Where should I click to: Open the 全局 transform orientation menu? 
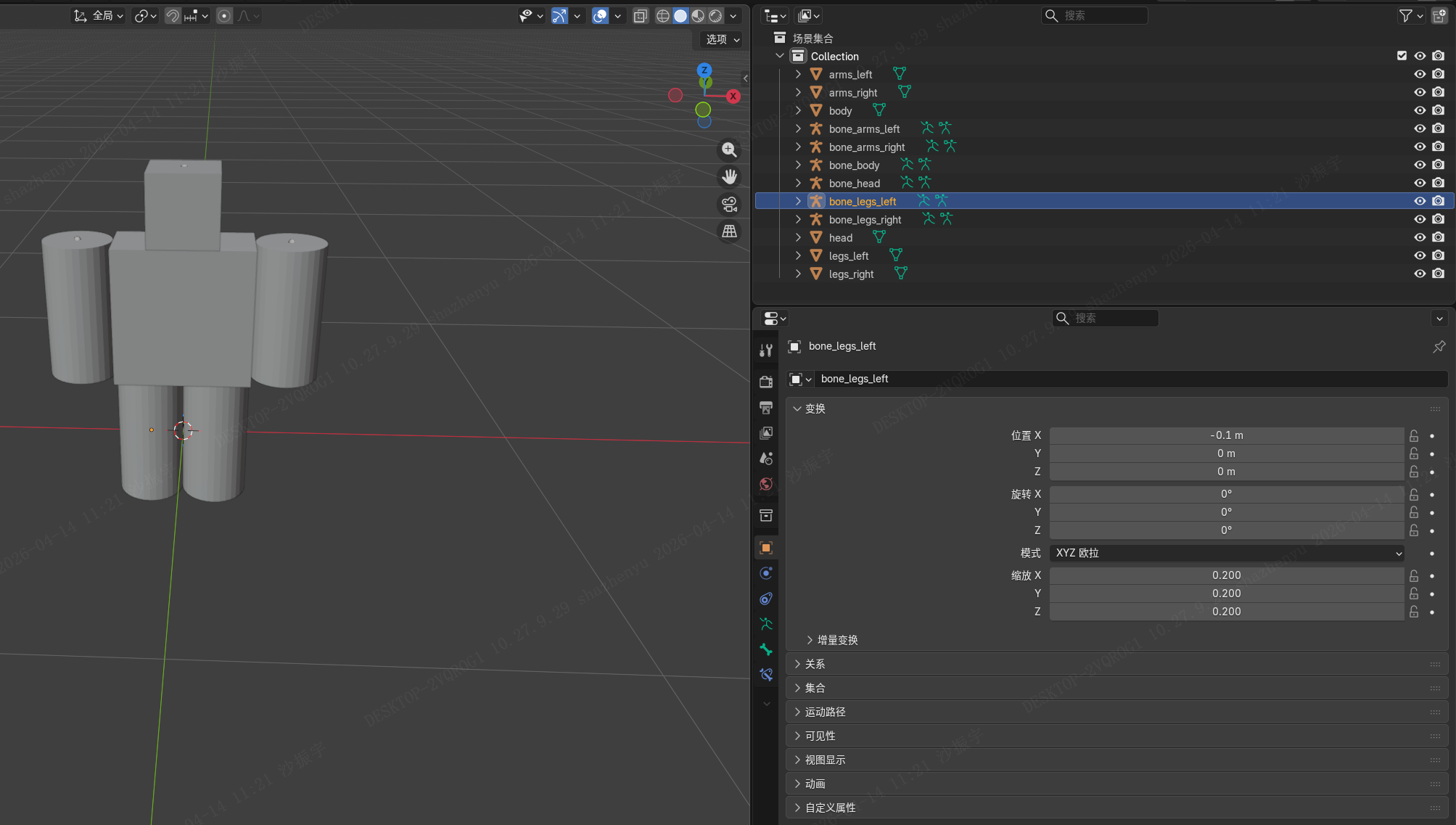point(101,15)
